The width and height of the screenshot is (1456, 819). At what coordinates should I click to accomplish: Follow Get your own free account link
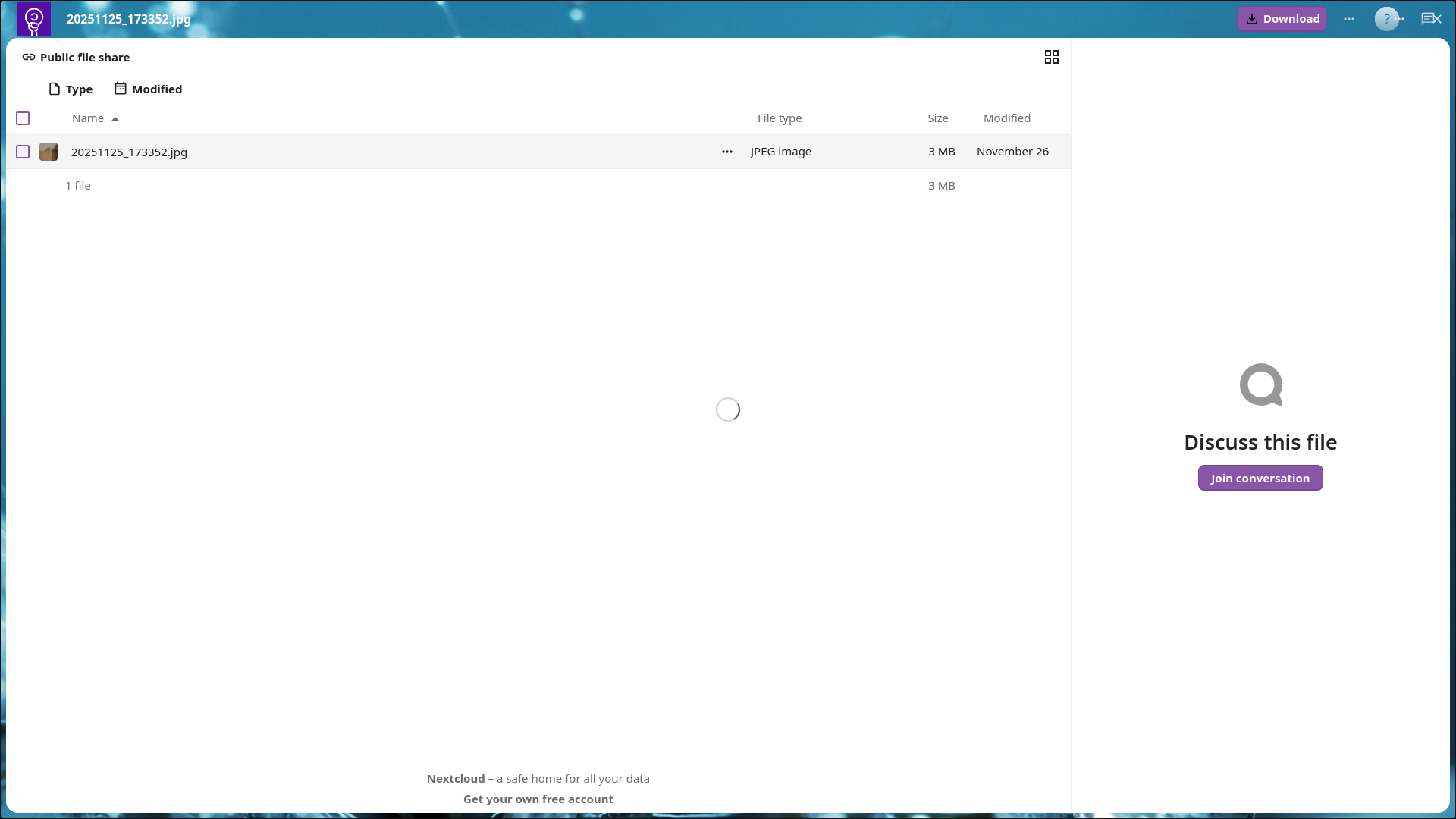538,799
